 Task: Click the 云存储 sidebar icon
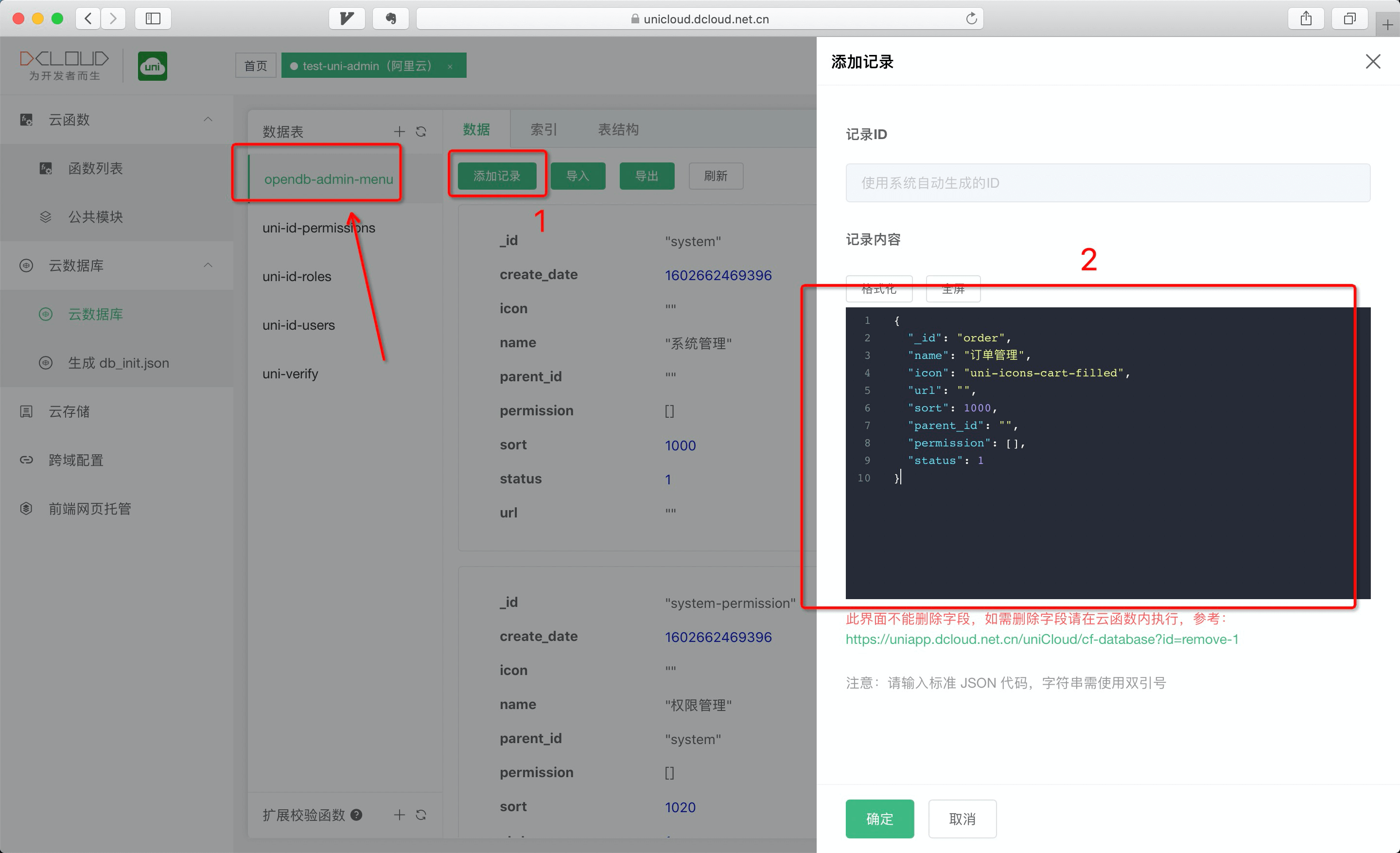click(x=26, y=411)
